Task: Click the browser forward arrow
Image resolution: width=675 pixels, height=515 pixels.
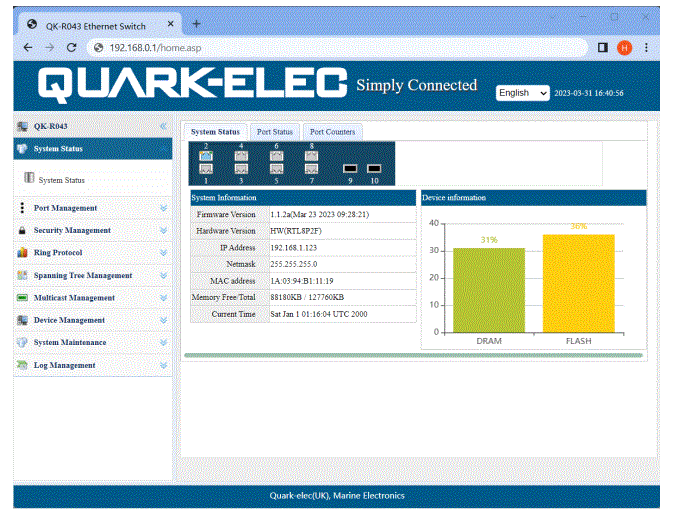Action: tap(50, 48)
